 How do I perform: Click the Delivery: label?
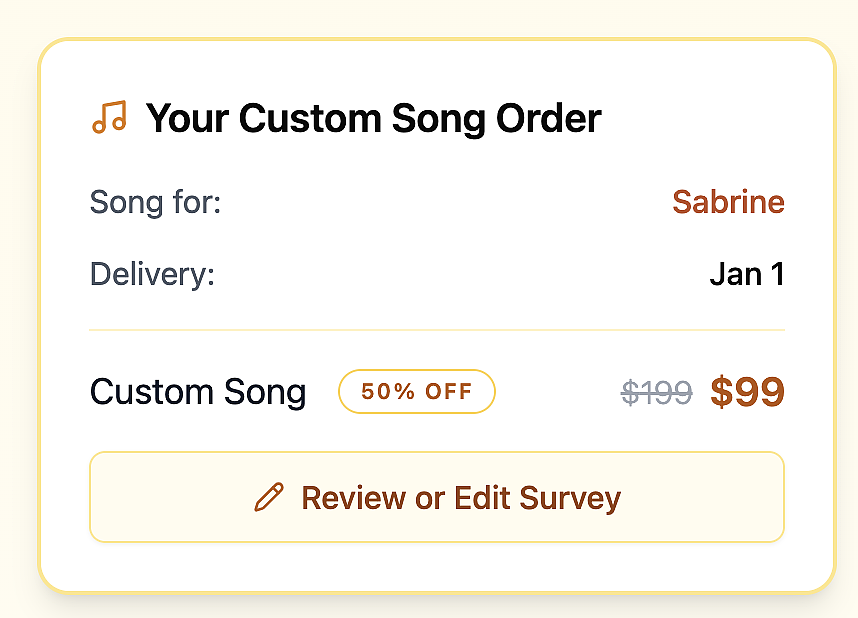(152, 274)
